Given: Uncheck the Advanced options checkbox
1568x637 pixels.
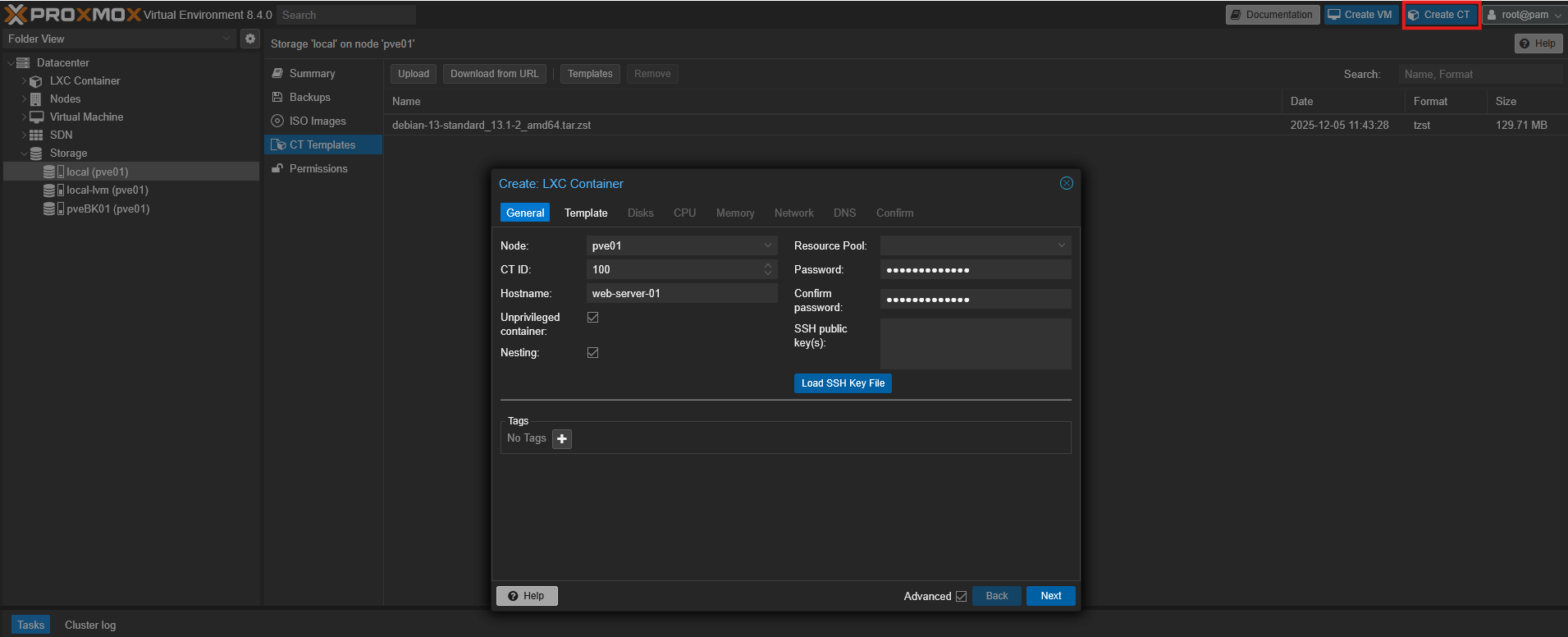Looking at the screenshot, I should (961, 597).
